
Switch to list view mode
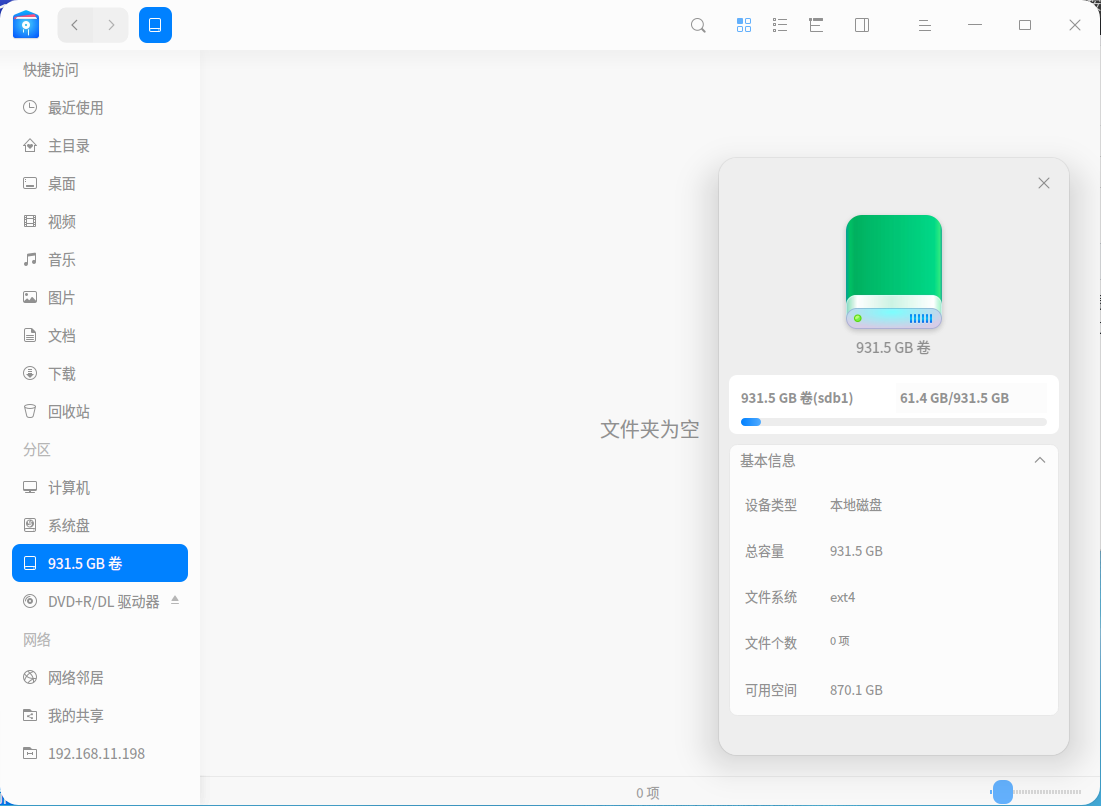point(780,25)
